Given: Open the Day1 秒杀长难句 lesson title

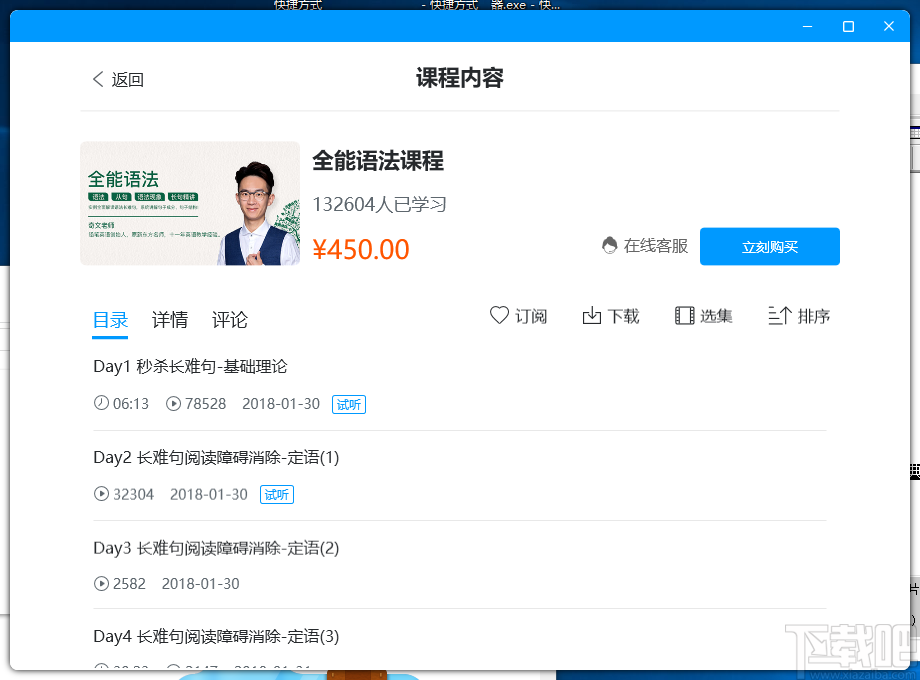Looking at the screenshot, I should tap(190, 366).
